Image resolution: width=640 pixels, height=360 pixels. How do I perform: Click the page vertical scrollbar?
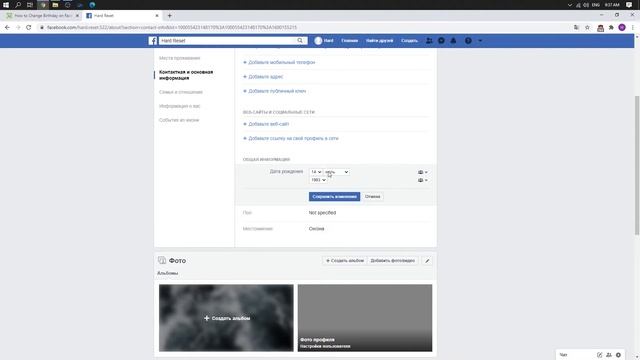click(637, 165)
